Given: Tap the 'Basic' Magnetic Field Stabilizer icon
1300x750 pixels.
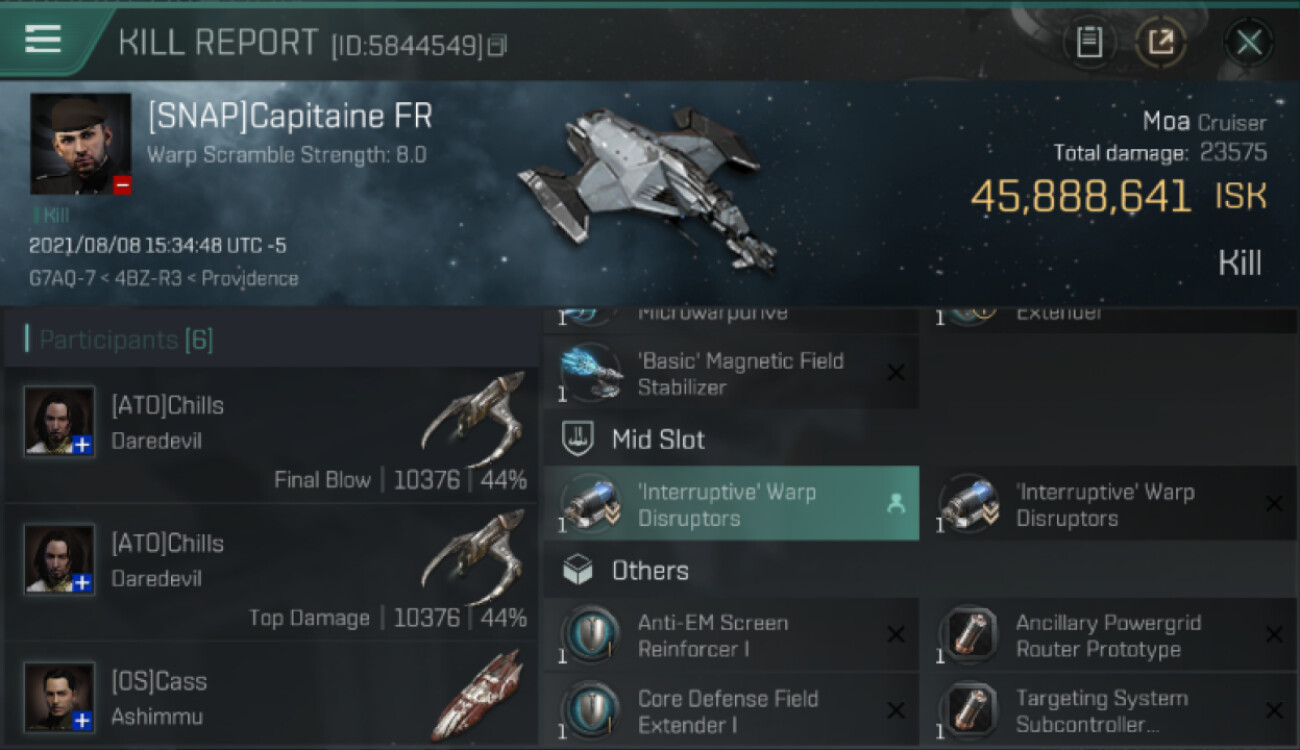Looking at the screenshot, I should pyautogui.click(x=591, y=373).
